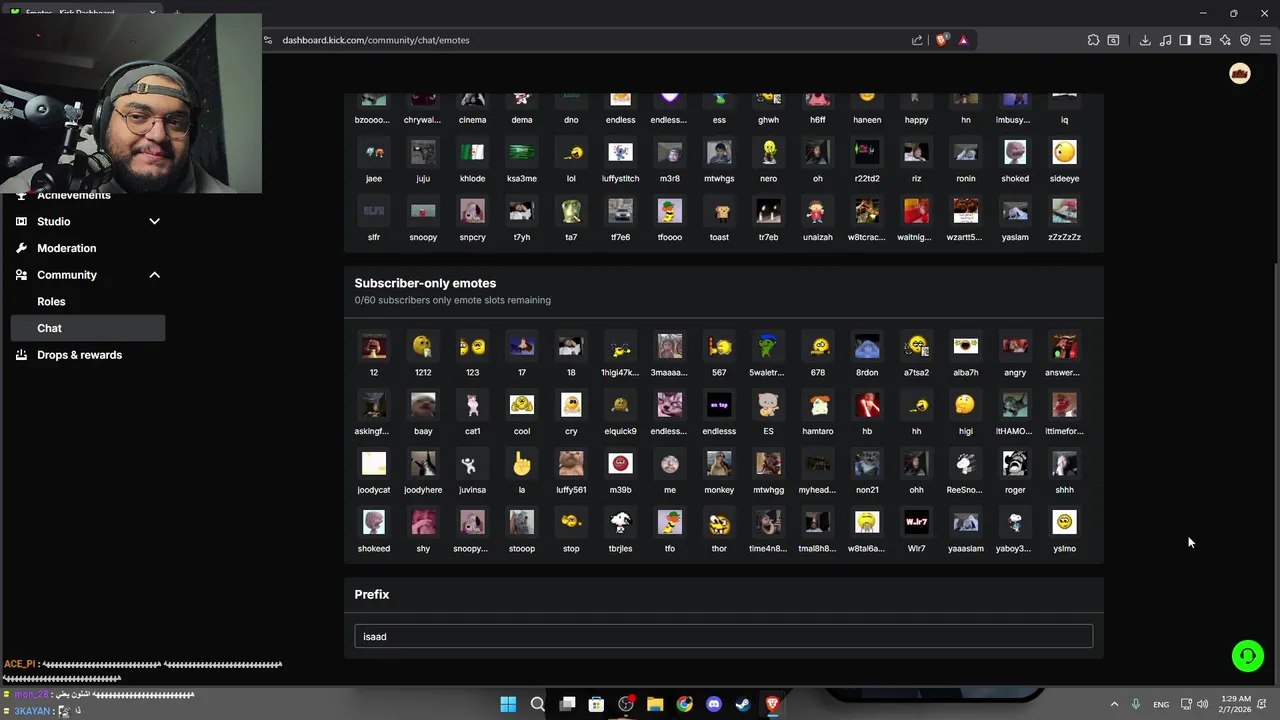Select the ksa3me green flag emote
This screenshot has height=720, width=1280.
[521, 153]
